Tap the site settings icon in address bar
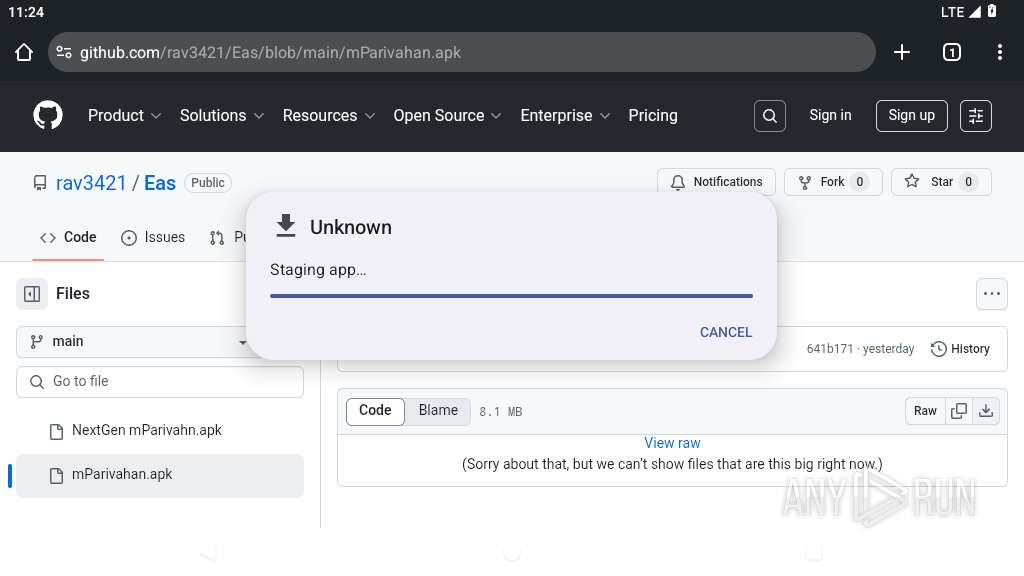1024x576 pixels. [x=64, y=52]
